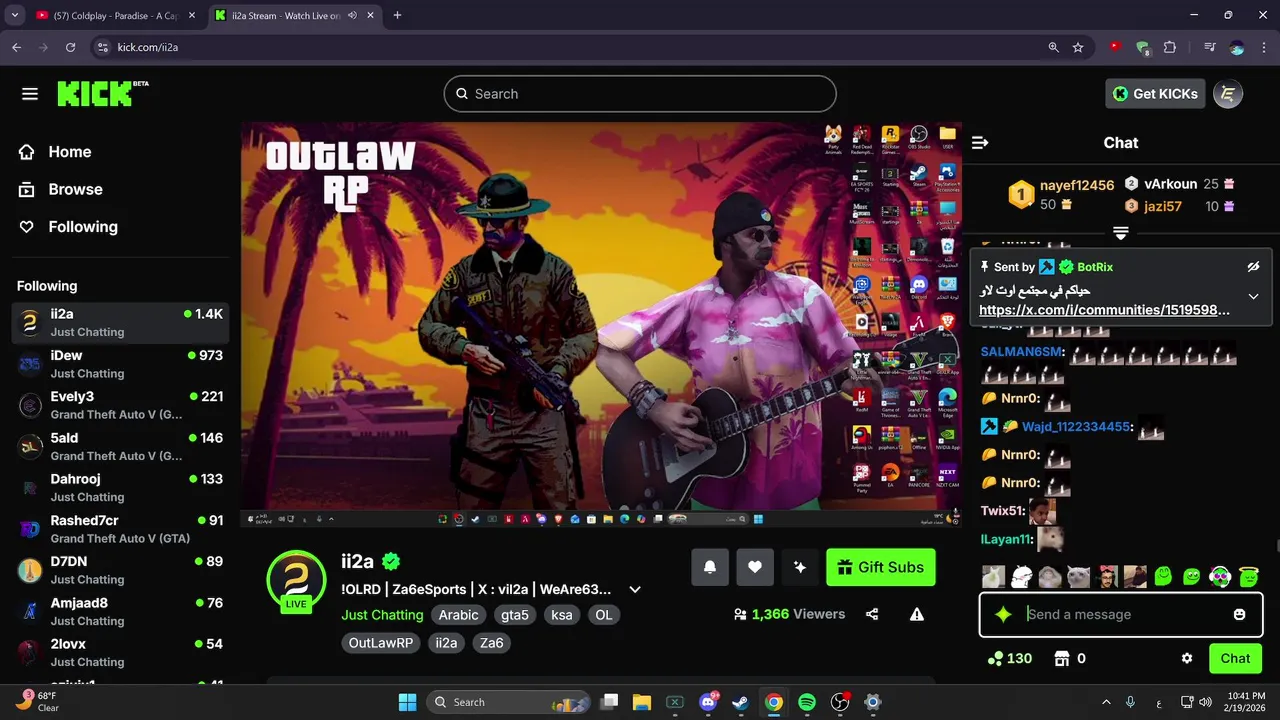Go back to previous page
This screenshot has width=1280, height=720.
tap(16, 47)
